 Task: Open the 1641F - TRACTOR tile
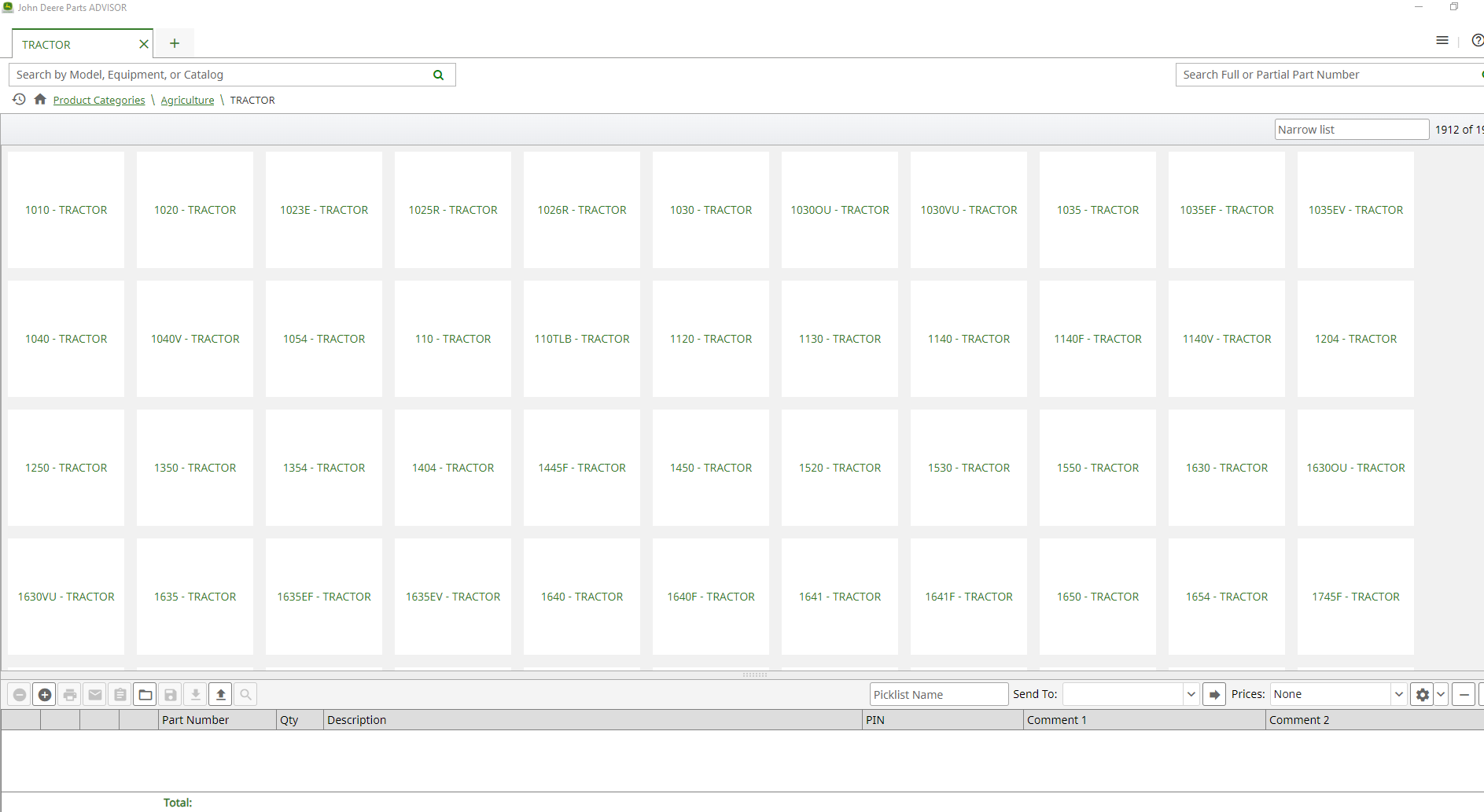(x=969, y=597)
